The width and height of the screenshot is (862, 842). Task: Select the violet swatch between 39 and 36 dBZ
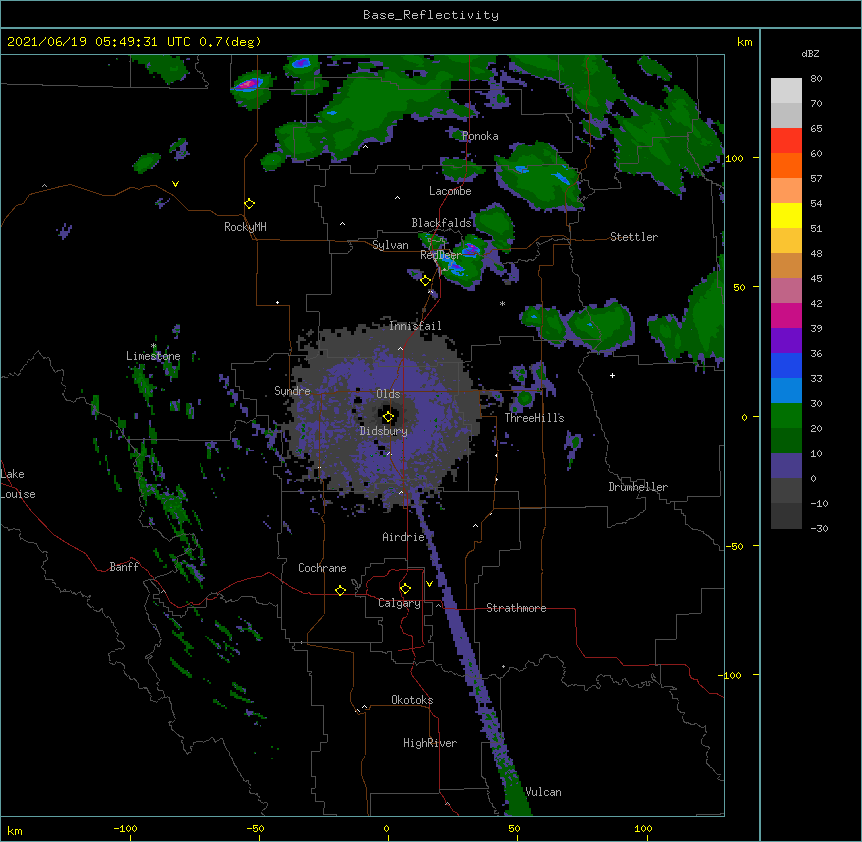coord(786,341)
